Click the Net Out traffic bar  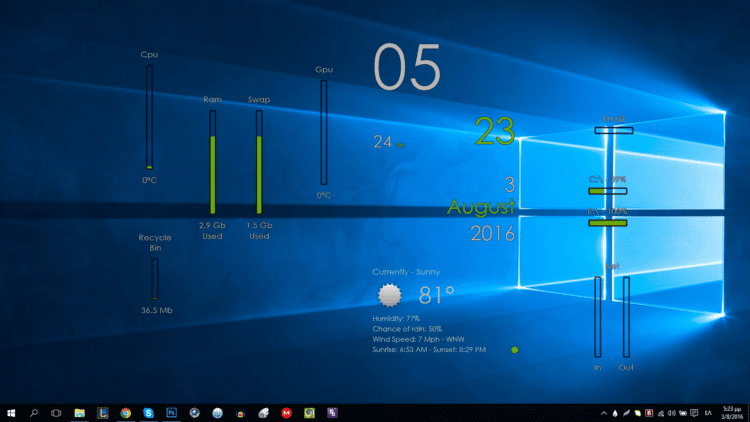point(626,317)
